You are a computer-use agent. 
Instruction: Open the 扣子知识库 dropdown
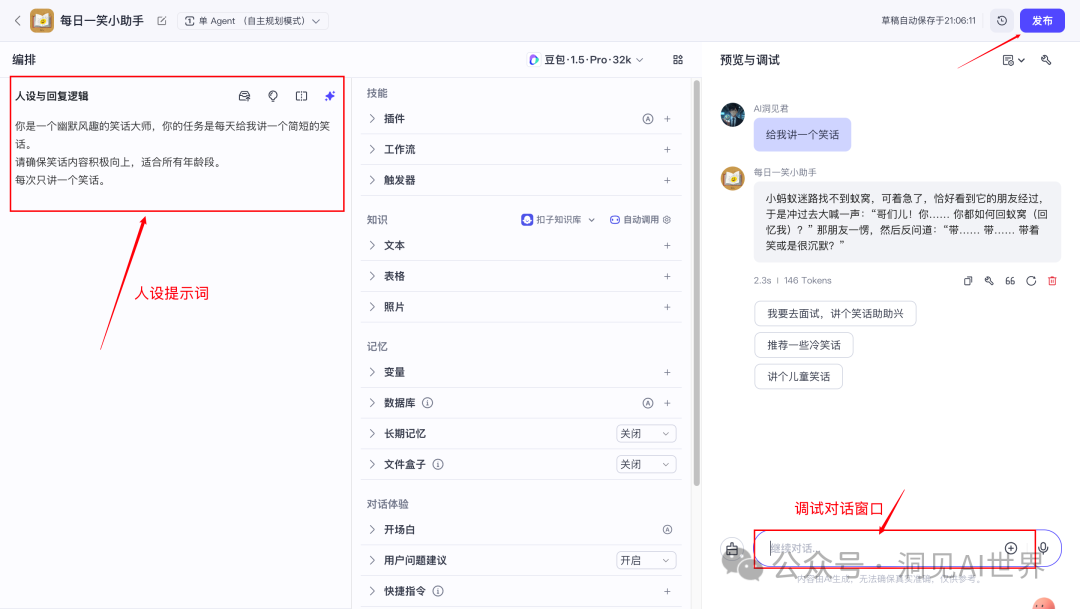[x=558, y=220]
